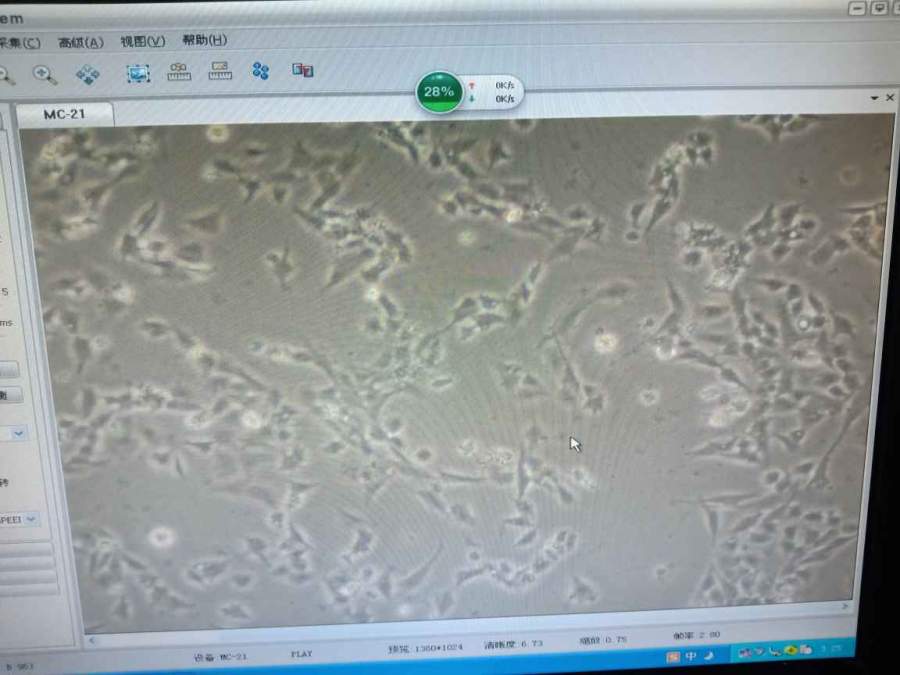The image size is (900, 675).
Task: Open the 高级(A) menu
Action: (x=80, y=42)
